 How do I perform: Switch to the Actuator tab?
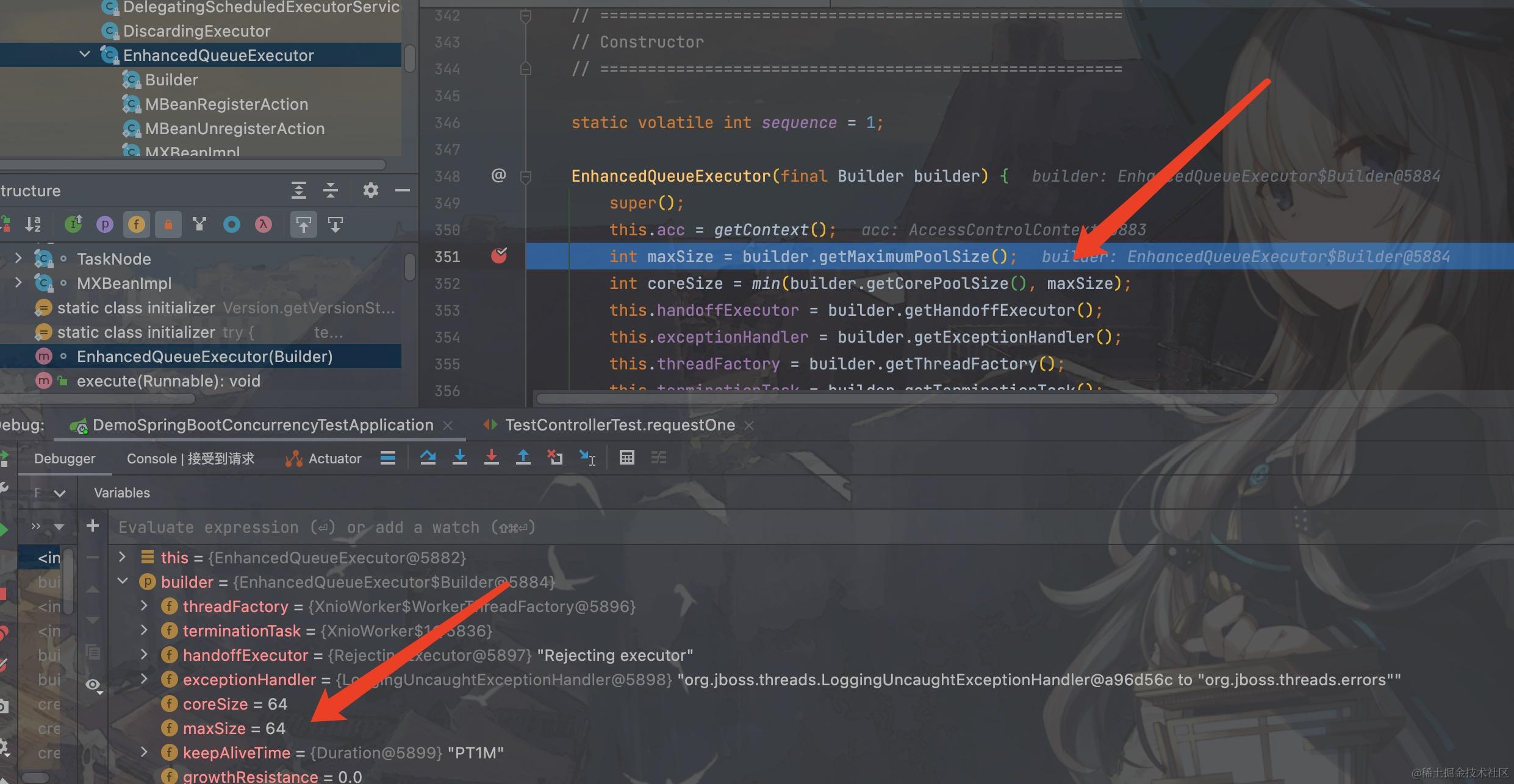click(x=323, y=458)
